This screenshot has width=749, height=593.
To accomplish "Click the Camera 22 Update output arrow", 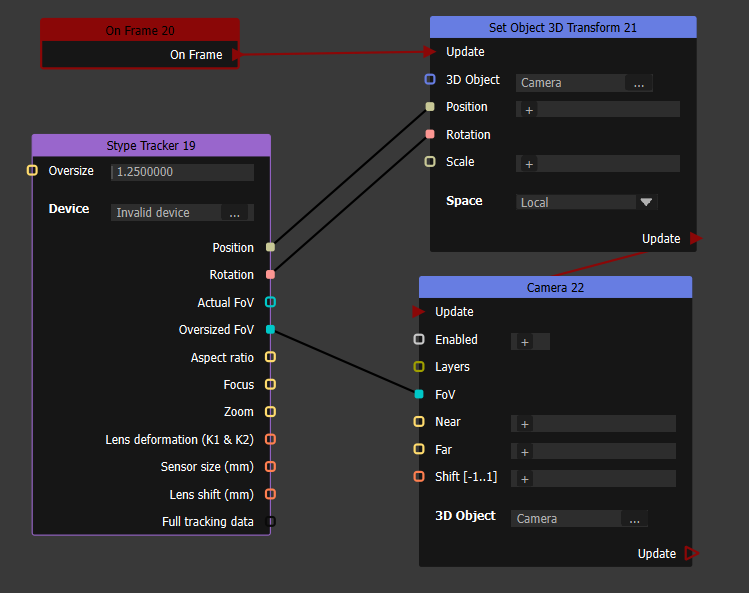I will [x=694, y=553].
